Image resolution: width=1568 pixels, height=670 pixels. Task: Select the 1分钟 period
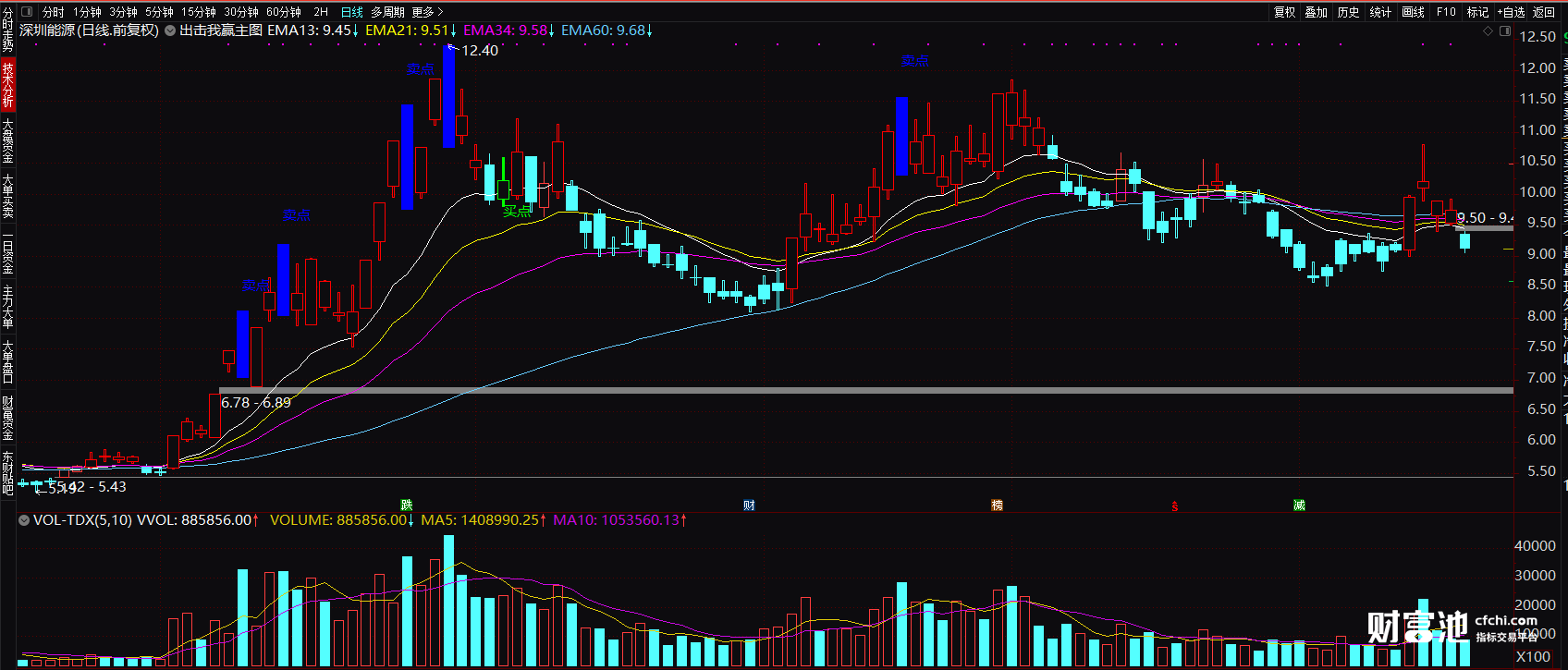pos(88,12)
